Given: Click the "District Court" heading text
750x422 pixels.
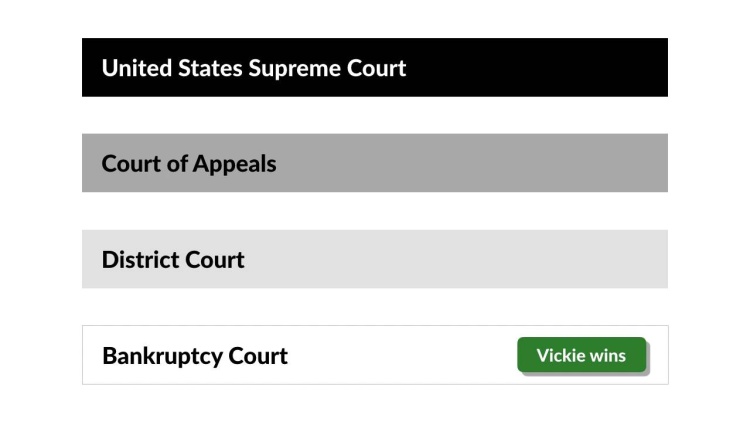Looking at the screenshot, I should (173, 260).
